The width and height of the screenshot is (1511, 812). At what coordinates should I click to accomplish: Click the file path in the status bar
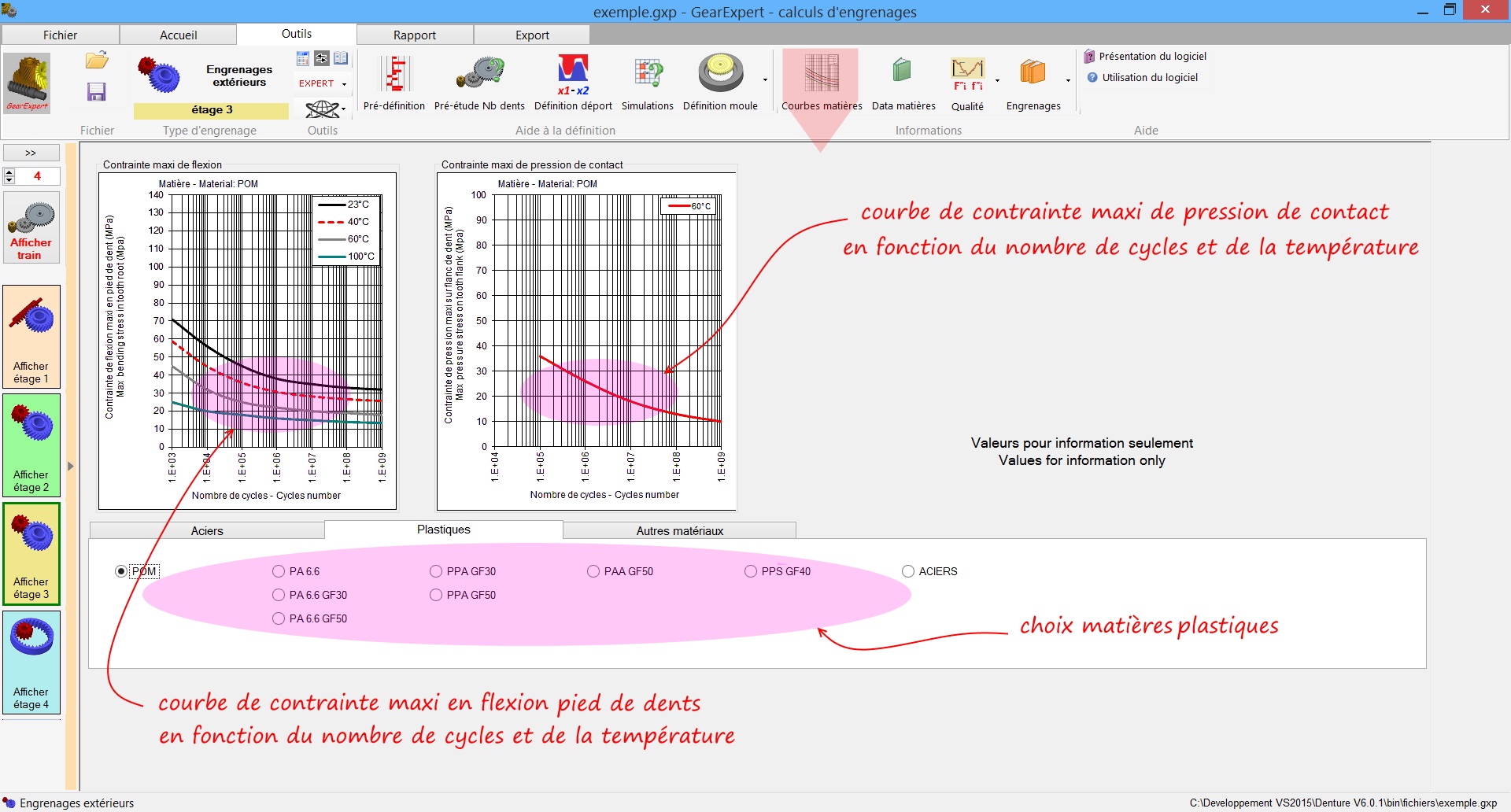(x=1343, y=803)
